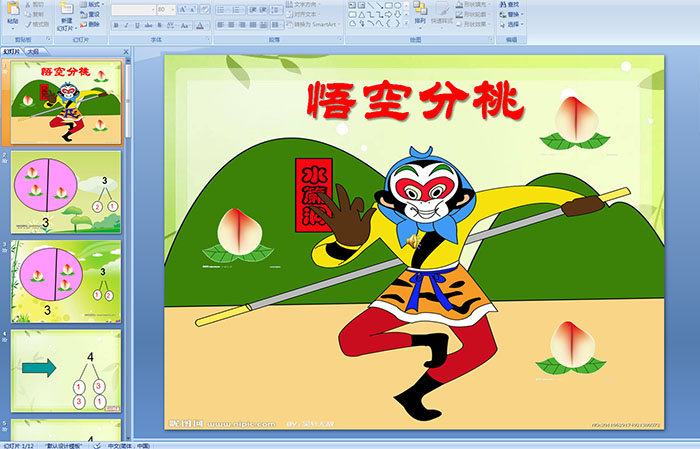Toggle text shadow (S) formatting
700x449 pixels.
pos(160,25)
